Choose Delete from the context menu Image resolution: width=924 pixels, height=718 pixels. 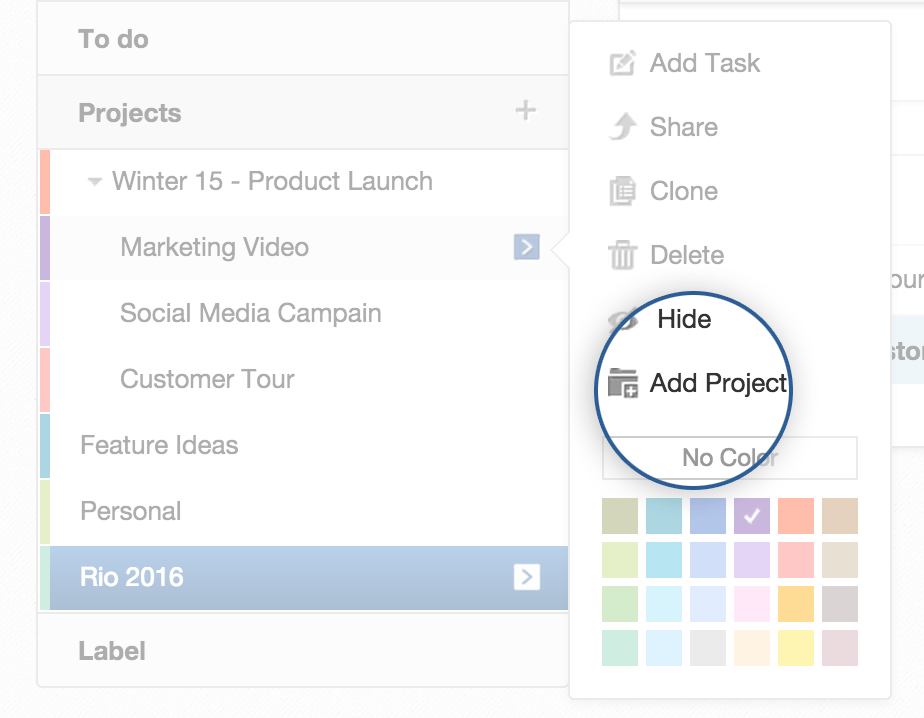686,255
